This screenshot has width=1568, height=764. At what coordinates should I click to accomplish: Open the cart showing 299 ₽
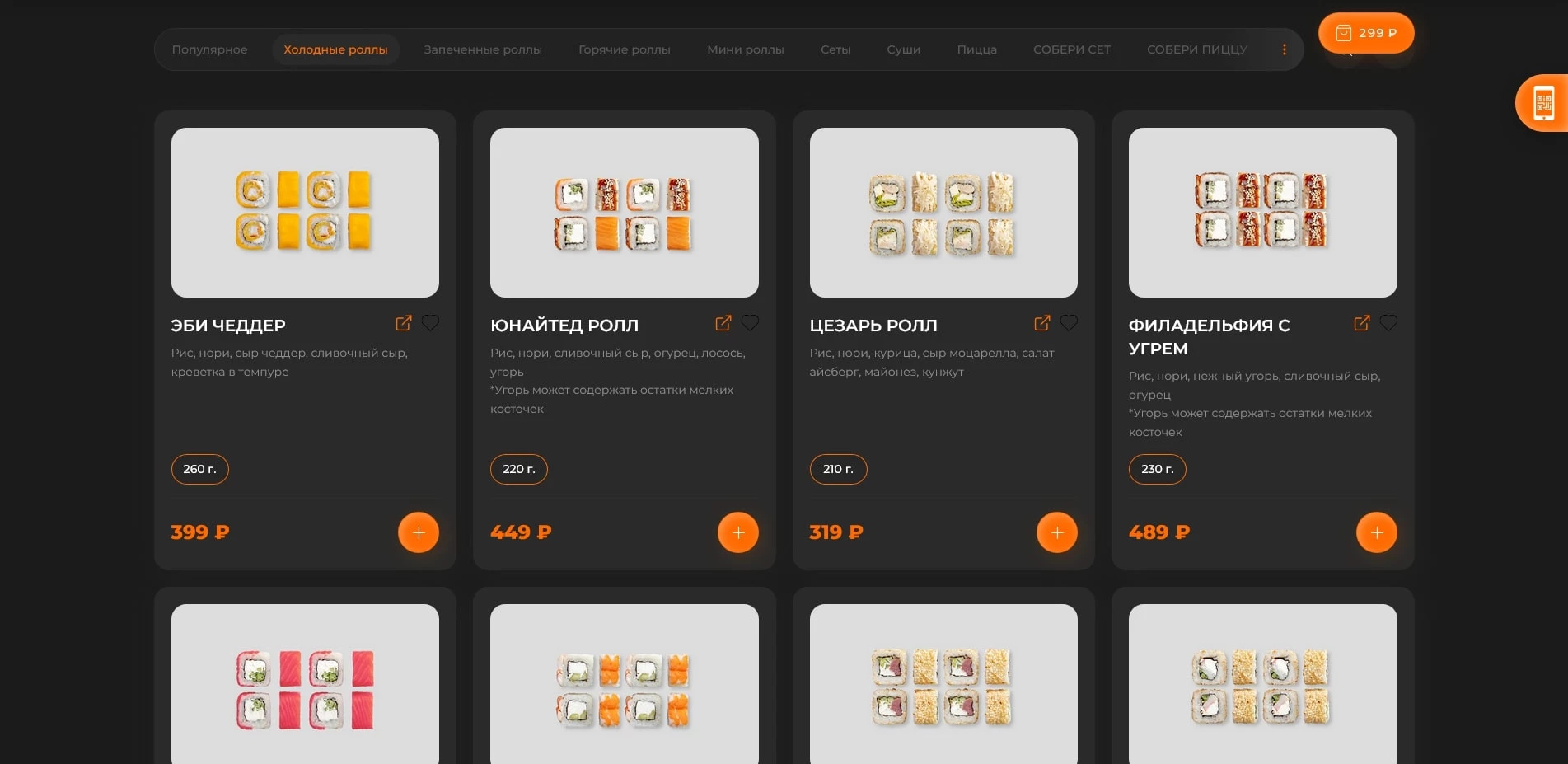coord(1365,33)
